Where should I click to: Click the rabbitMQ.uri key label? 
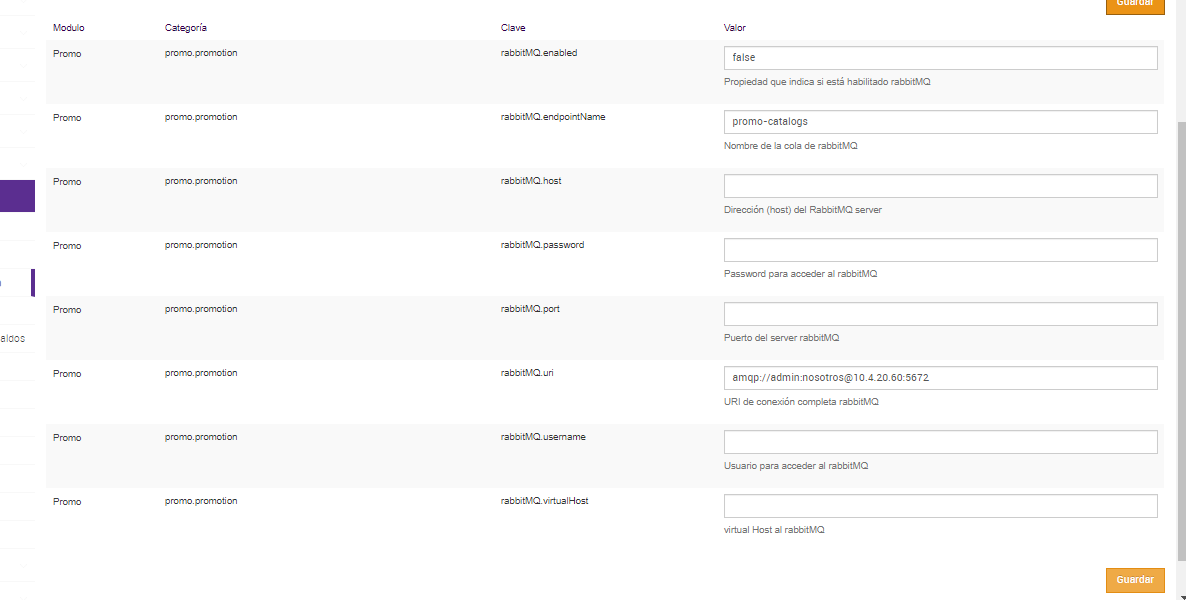pyautogui.click(x=527, y=373)
